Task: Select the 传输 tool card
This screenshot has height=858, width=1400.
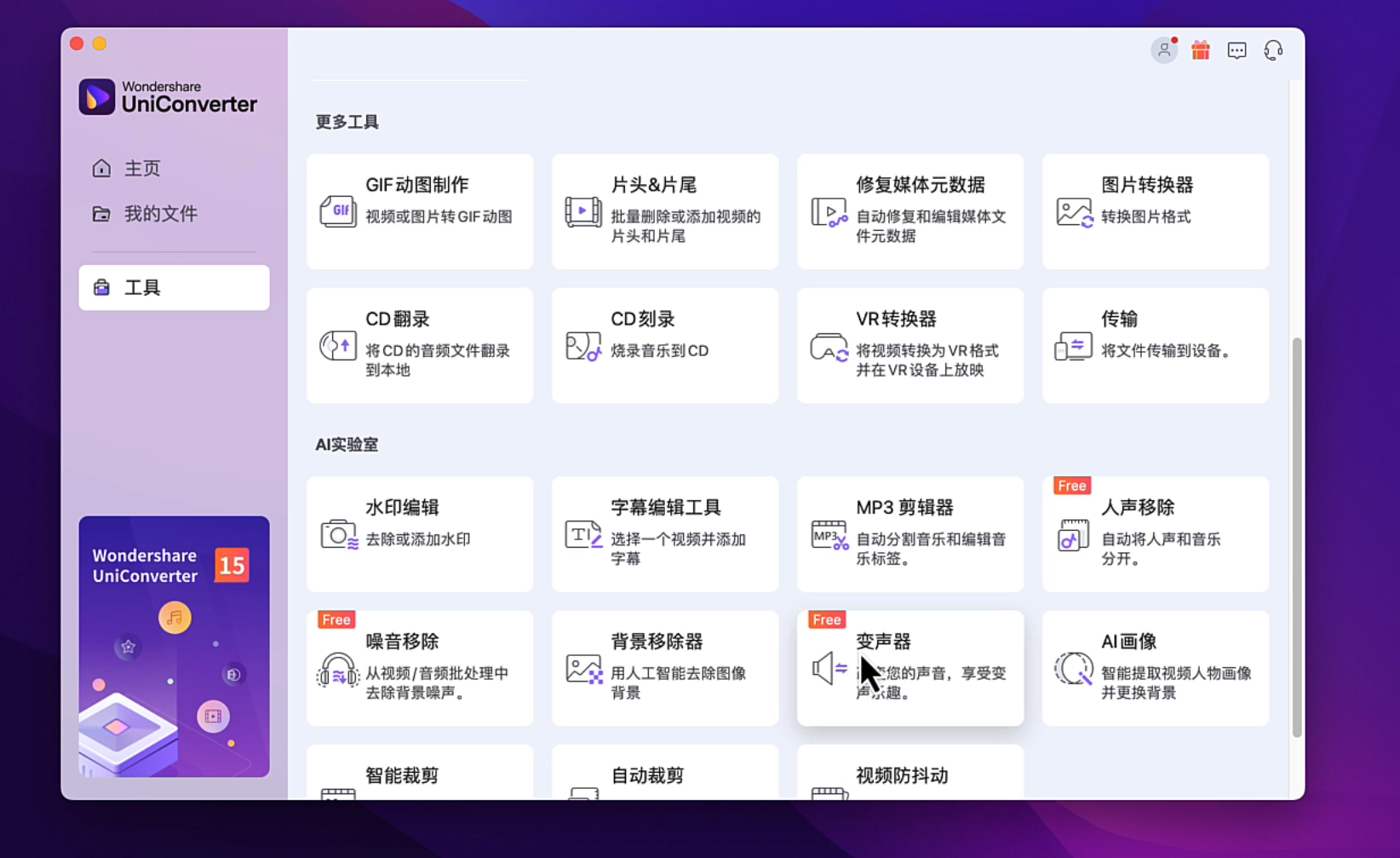Action: [1155, 345]
